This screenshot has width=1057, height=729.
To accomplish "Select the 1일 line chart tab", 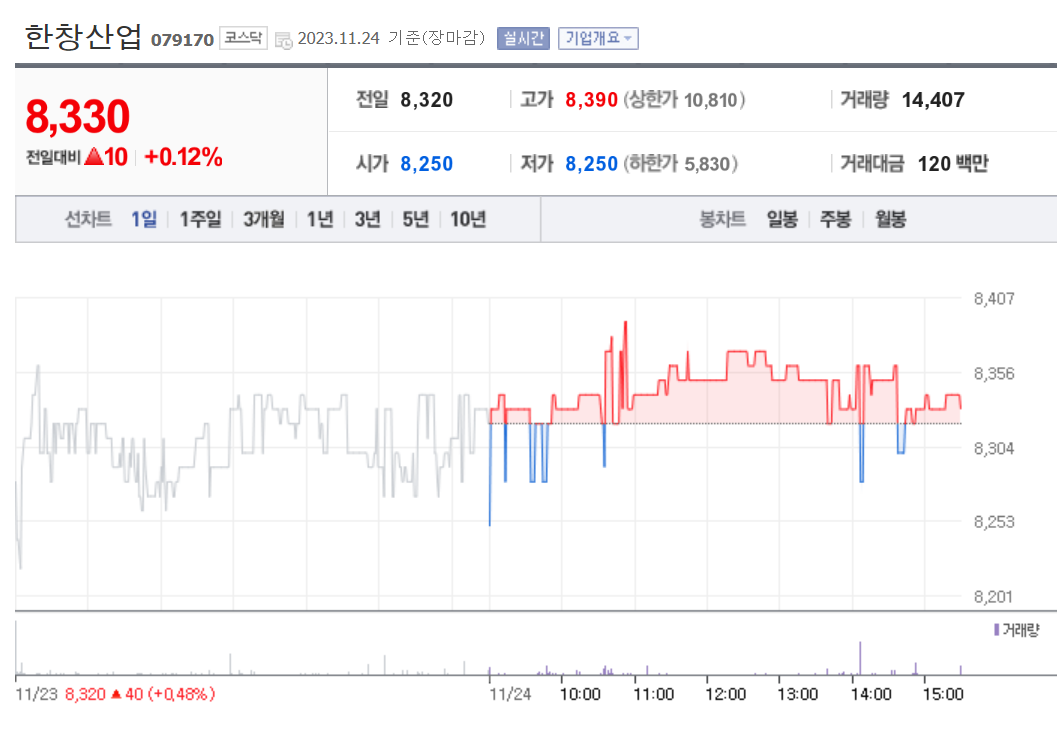I will pos(144,219).
